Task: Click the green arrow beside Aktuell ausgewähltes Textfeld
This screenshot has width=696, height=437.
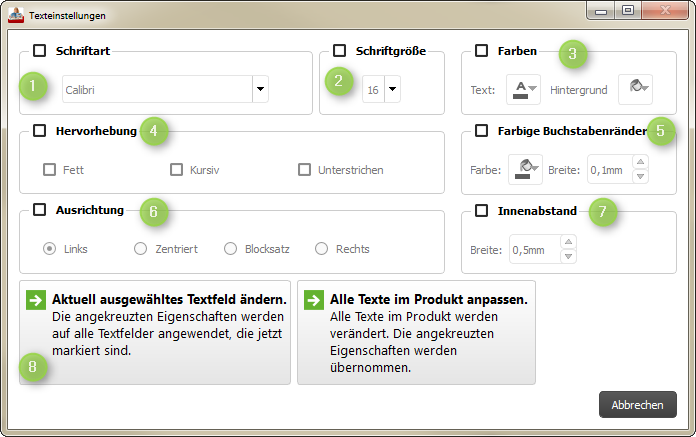Action: point(35,300)
